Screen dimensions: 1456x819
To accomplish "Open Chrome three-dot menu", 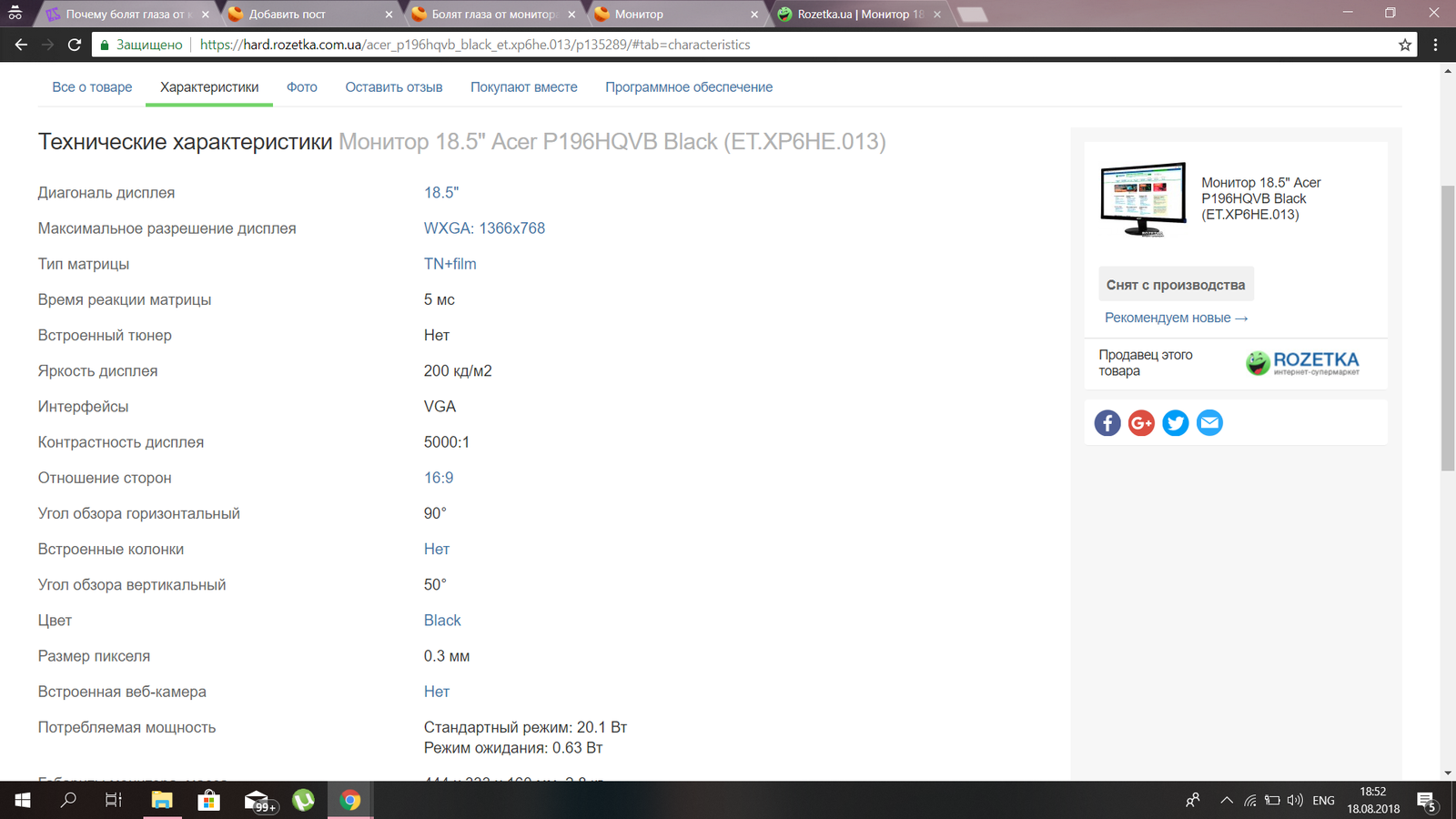I will tap(1435, 45).
